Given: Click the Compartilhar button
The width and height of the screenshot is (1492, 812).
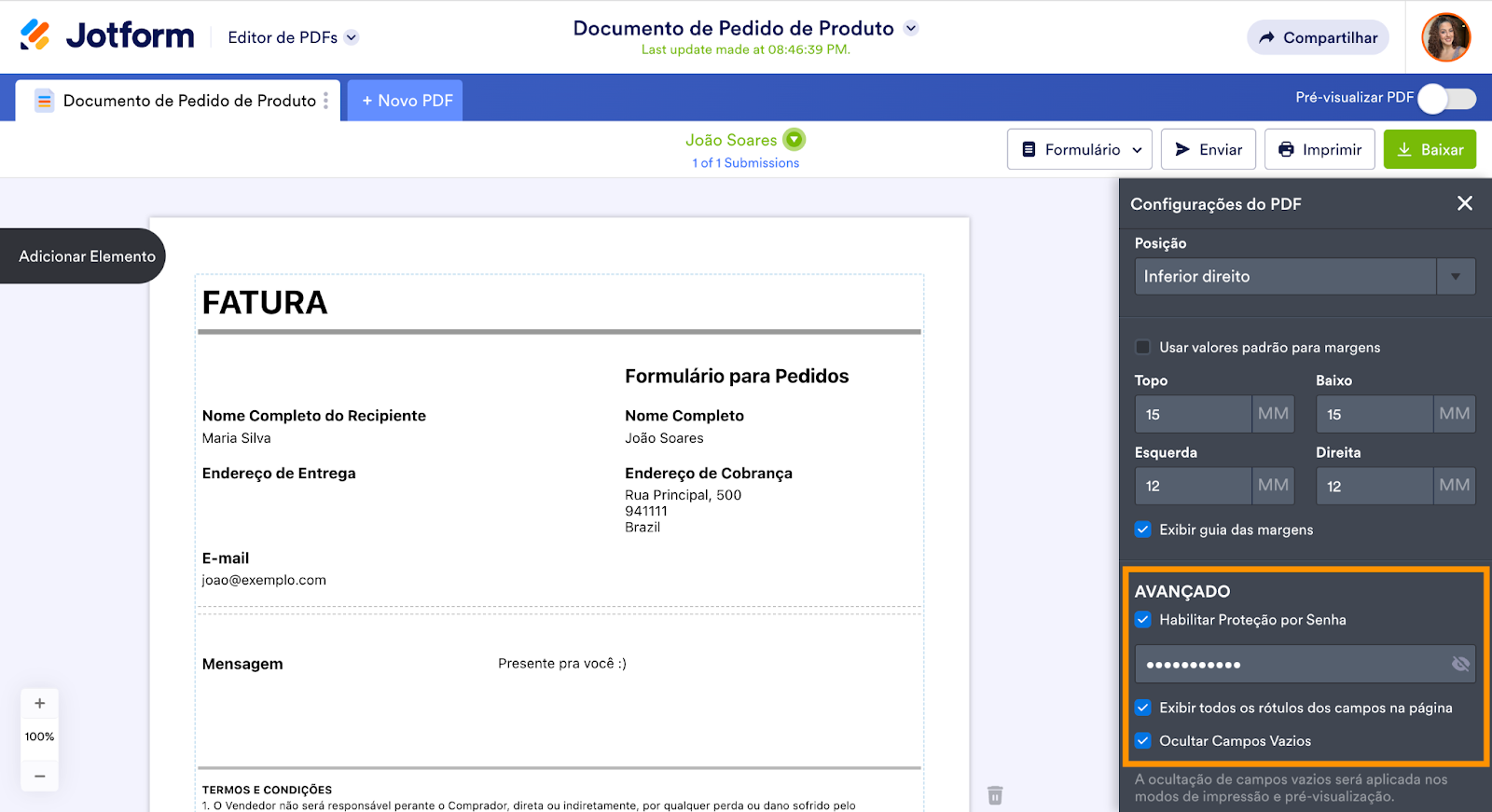Looking at the screenshot, I should click(x=1319, y=37).
